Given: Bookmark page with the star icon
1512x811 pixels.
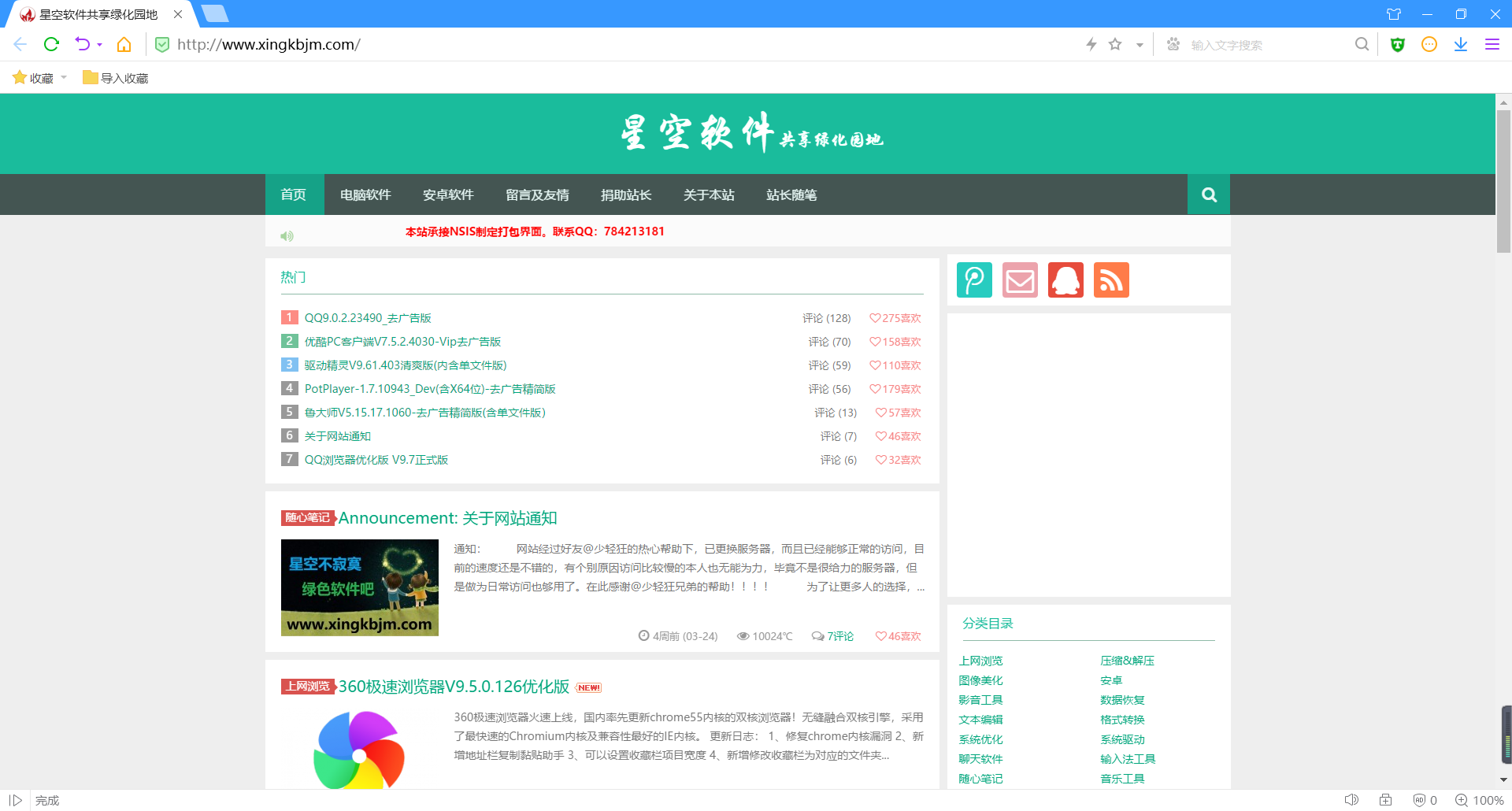Looking at the screenshot, I should tap(1115, 44).
